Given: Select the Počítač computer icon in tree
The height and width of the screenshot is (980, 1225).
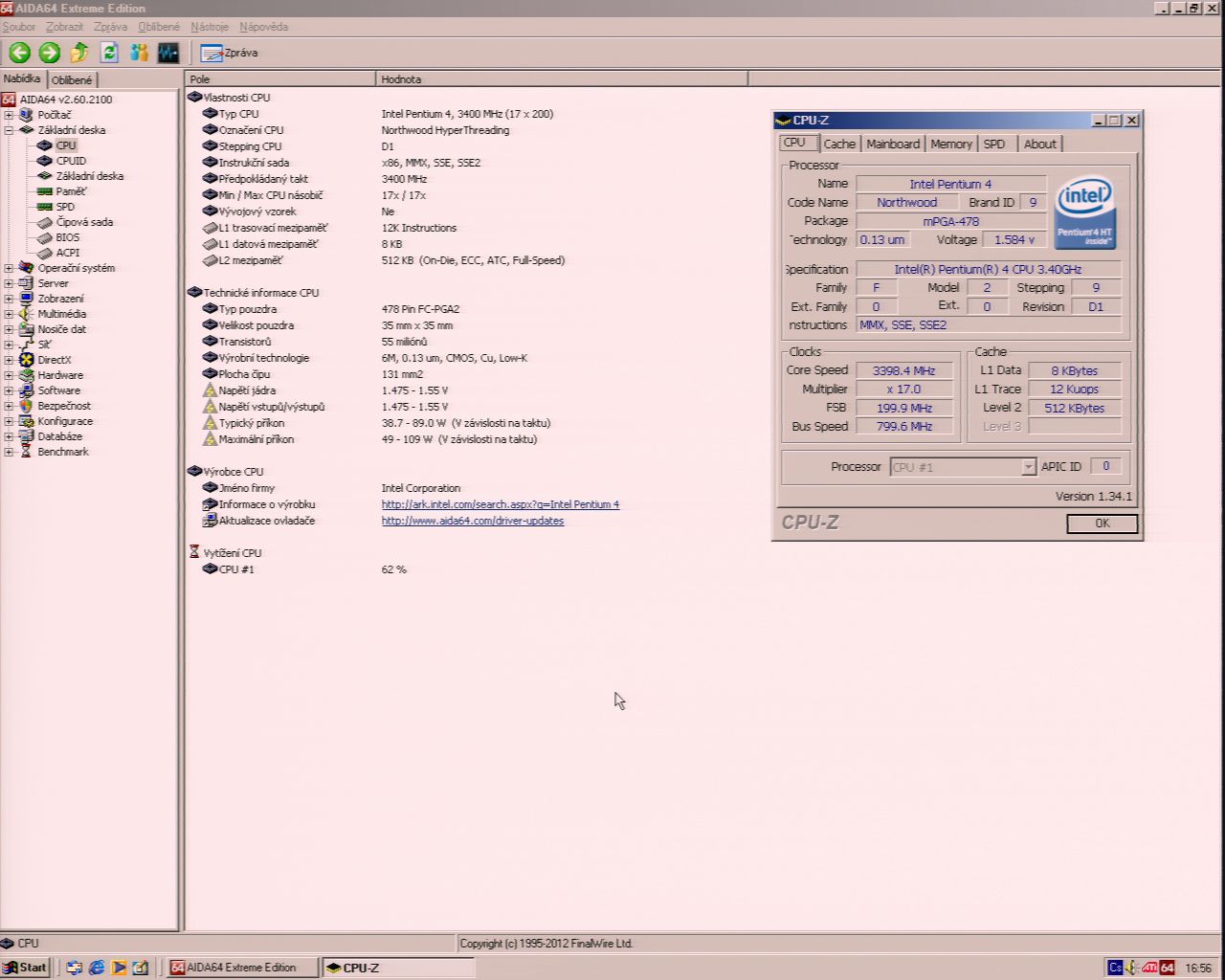Looking at the screenshot, I should [26, 115].
